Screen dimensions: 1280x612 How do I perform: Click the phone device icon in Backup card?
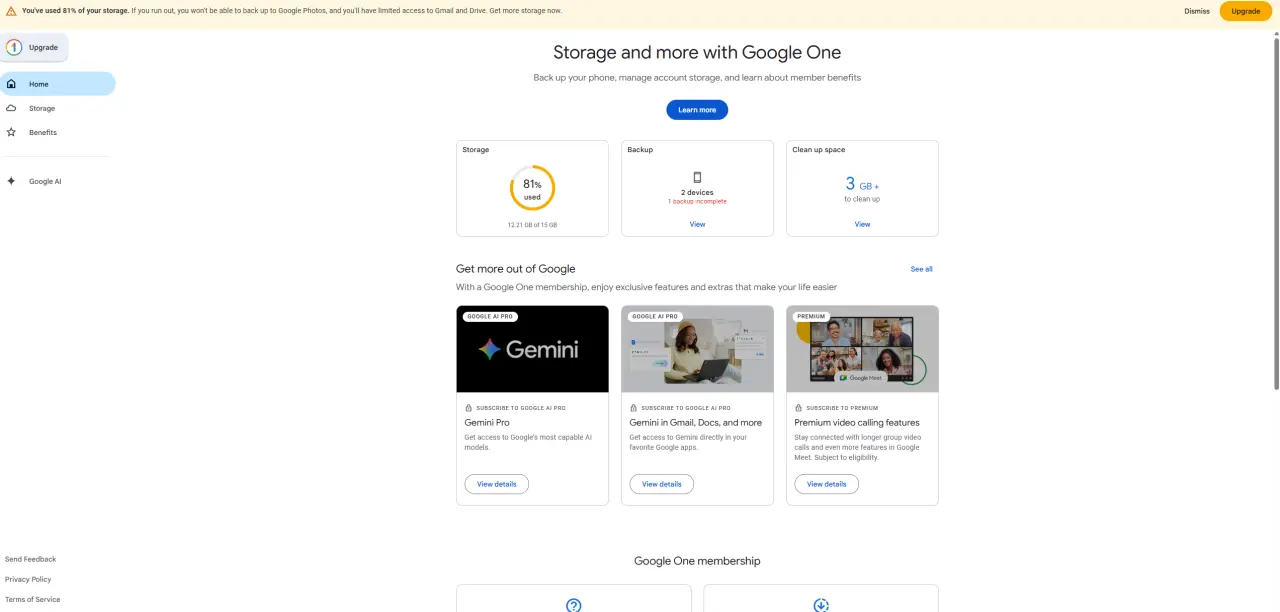697,177
